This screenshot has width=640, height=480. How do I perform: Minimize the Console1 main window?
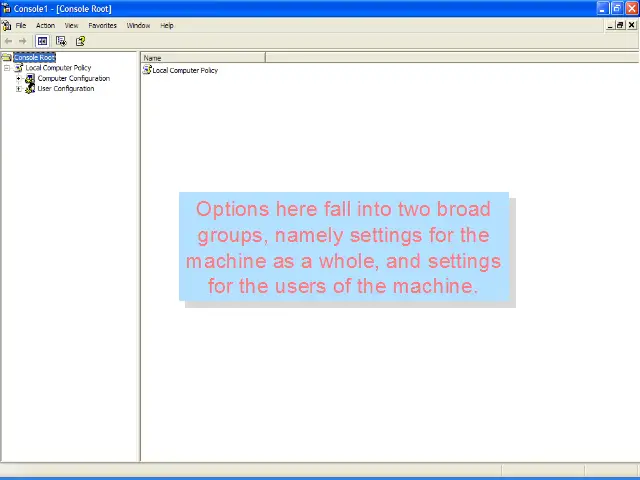[x=603, y=8]
